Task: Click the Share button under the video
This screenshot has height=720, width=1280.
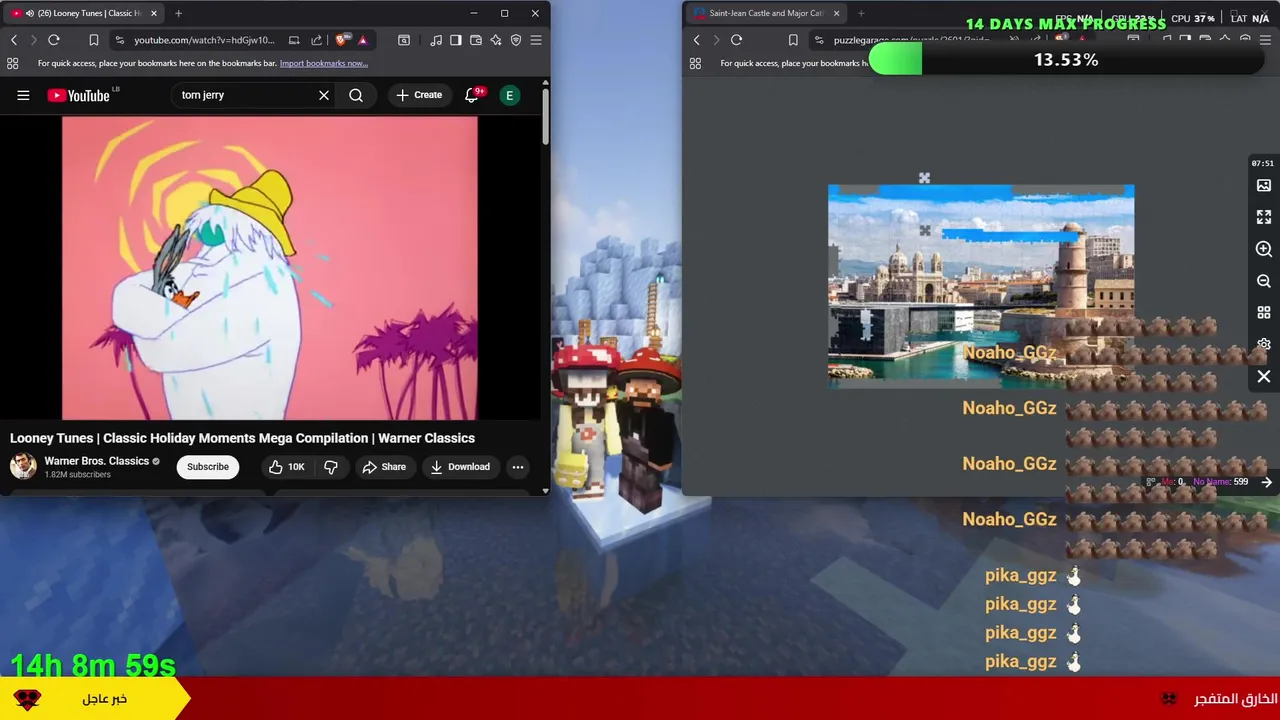Action: (x=384, y=467)
